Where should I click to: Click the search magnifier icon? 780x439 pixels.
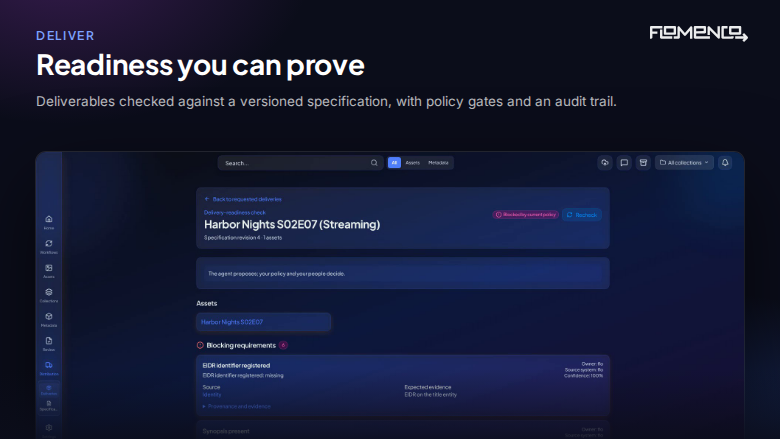(374, 163)
